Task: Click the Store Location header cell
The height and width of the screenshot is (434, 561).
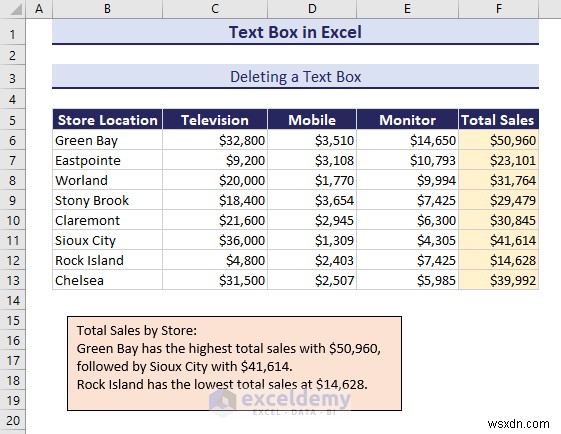Action: pyautogui.click(x=107, y=120)
